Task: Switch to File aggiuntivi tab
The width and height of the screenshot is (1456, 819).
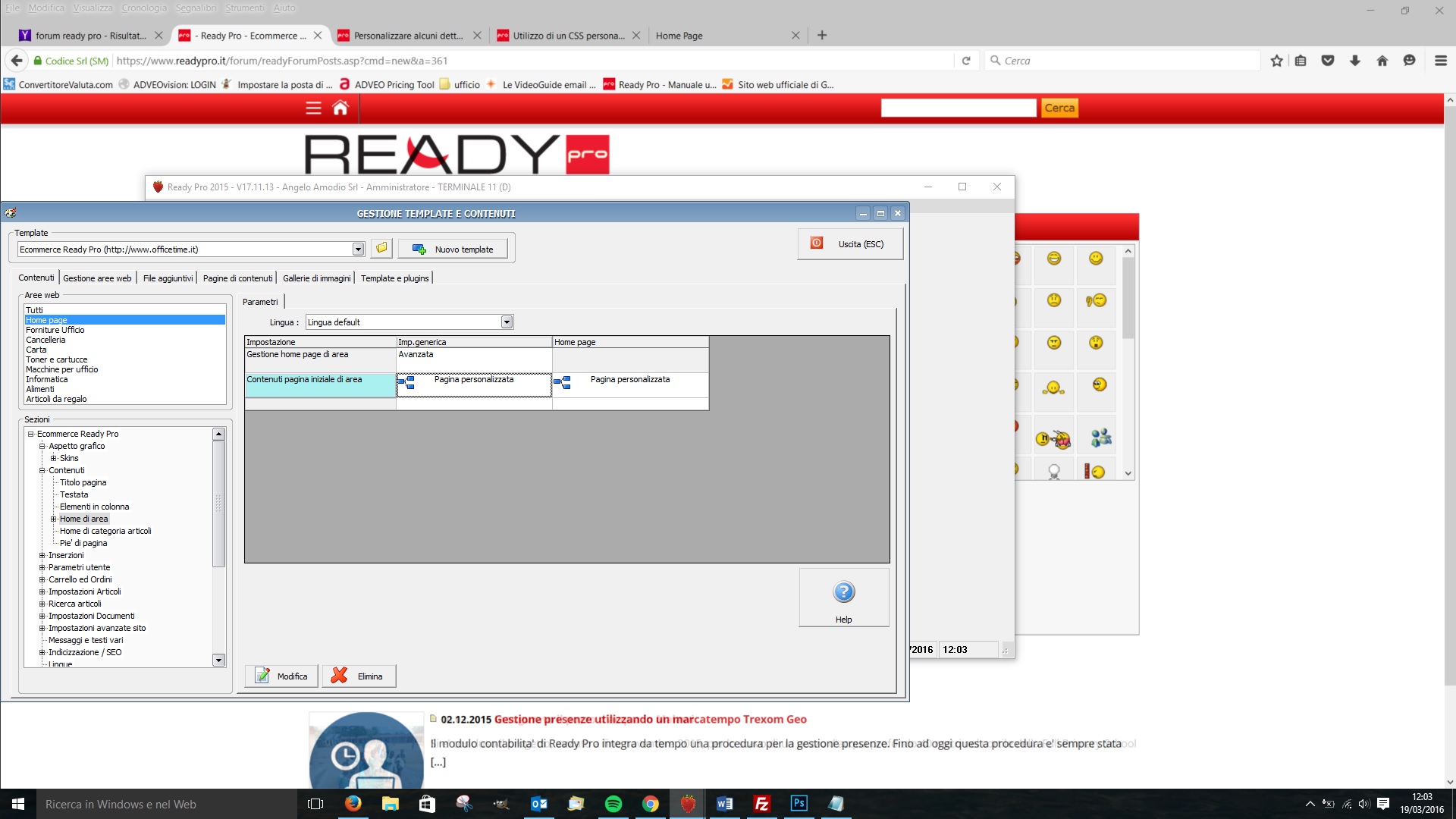Action: (168, 278)
